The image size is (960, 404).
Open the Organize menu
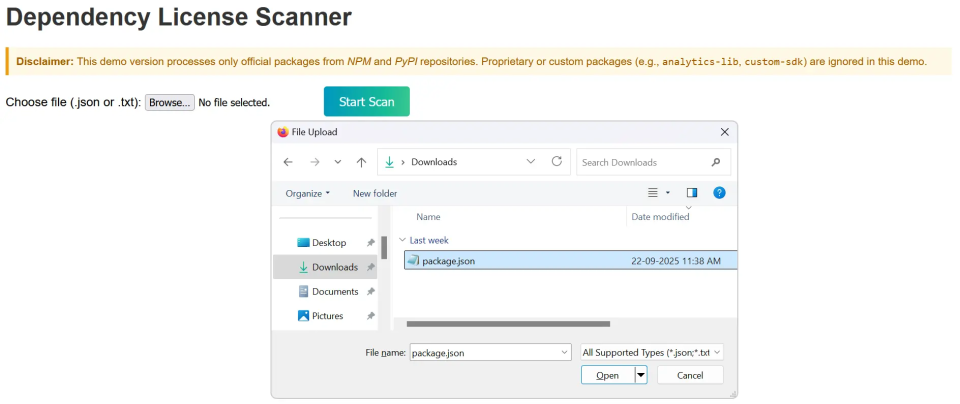(x=307, y=193)
